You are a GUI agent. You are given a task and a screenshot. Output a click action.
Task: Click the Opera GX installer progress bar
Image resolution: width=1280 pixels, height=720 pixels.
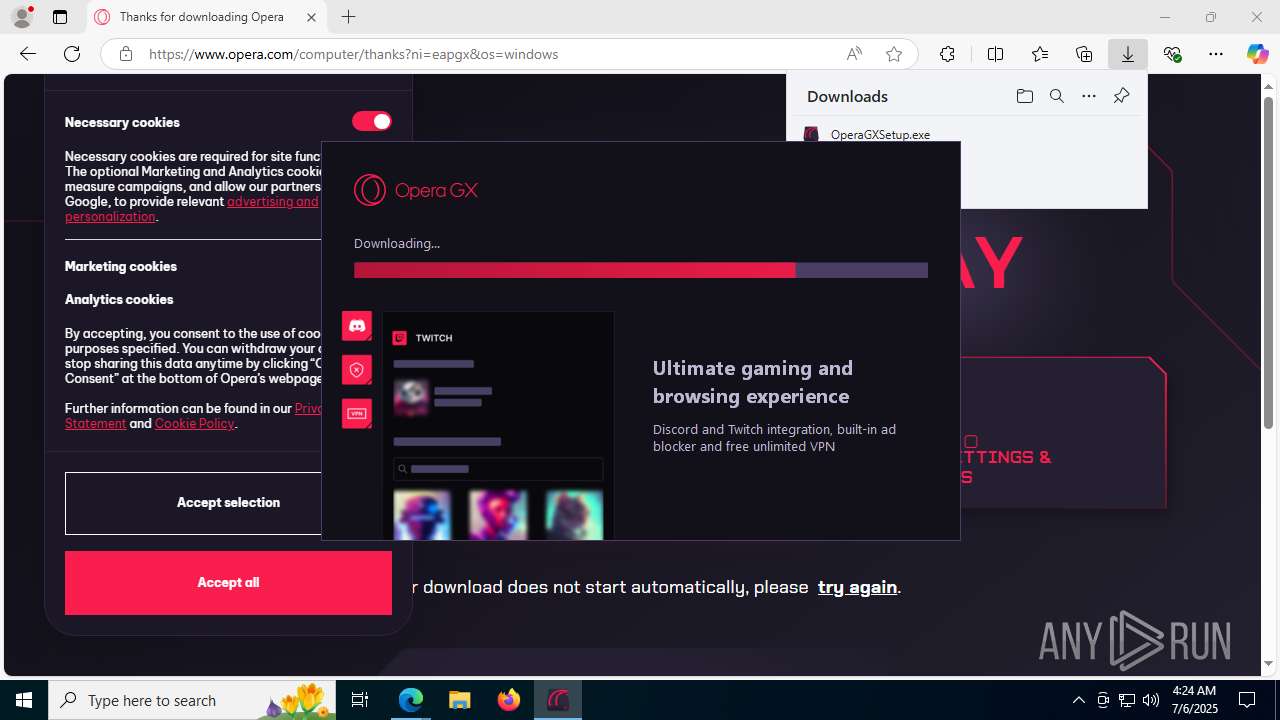640,270
